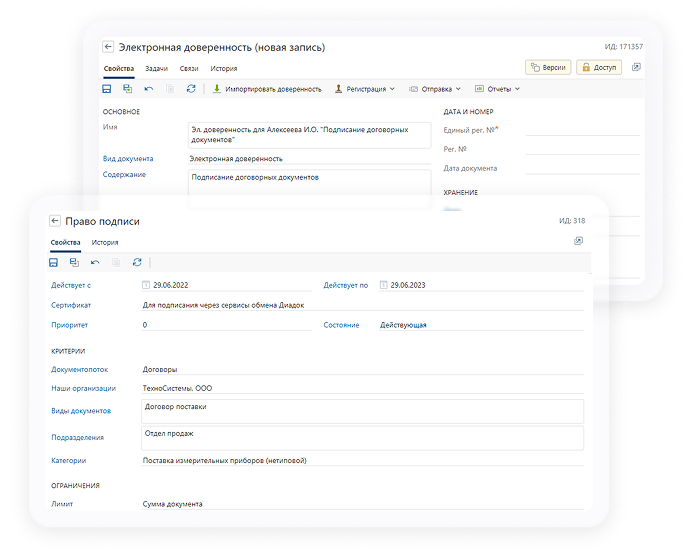
Task: Click back arrow in Электронная доверенность window
Action: point(108,47)
